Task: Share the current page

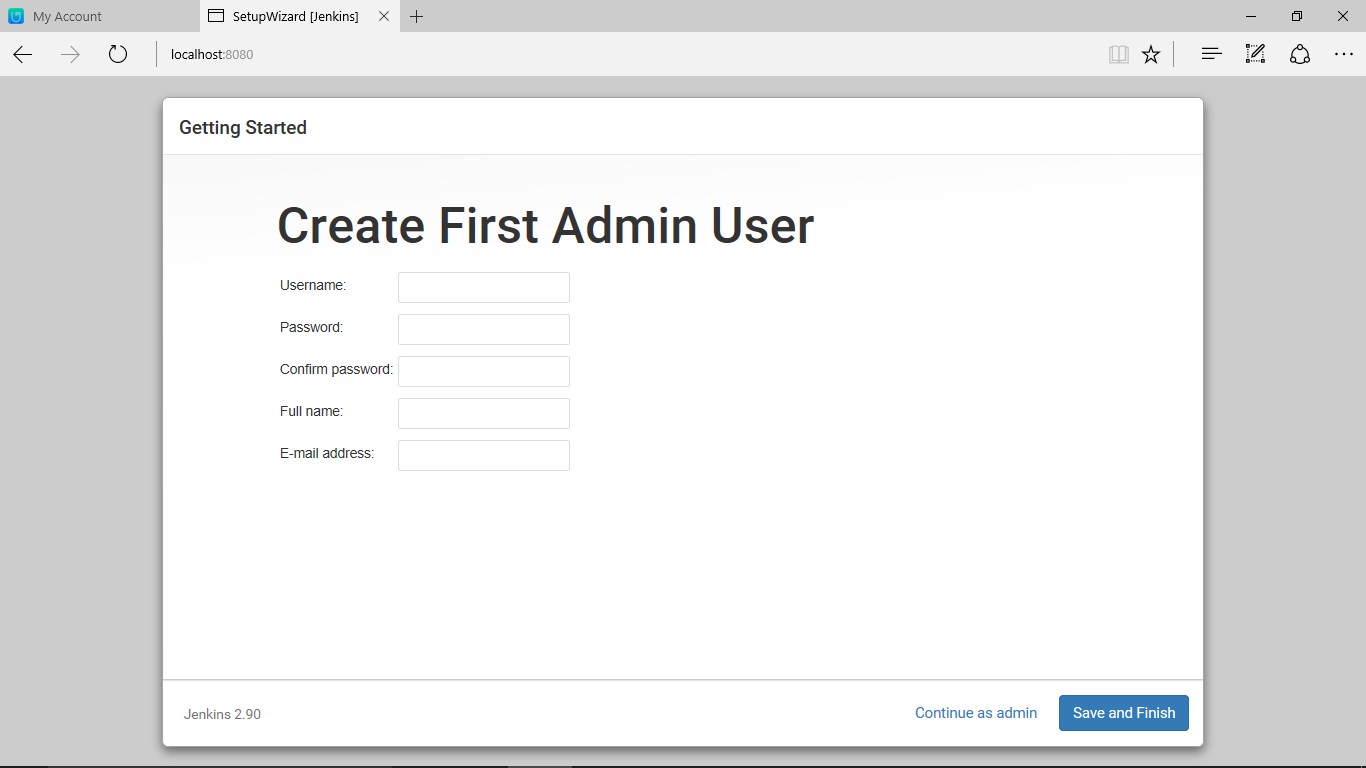Action: coord(1299,54)
